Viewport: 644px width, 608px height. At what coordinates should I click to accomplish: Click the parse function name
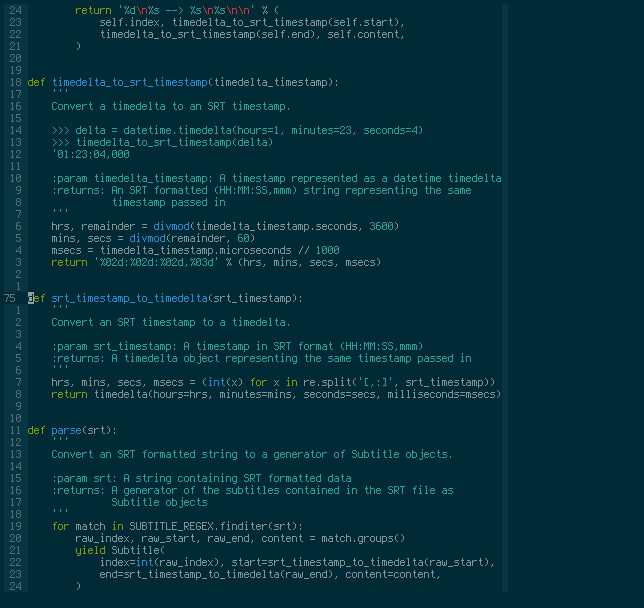pyautogui.click(x=67, y=431)
